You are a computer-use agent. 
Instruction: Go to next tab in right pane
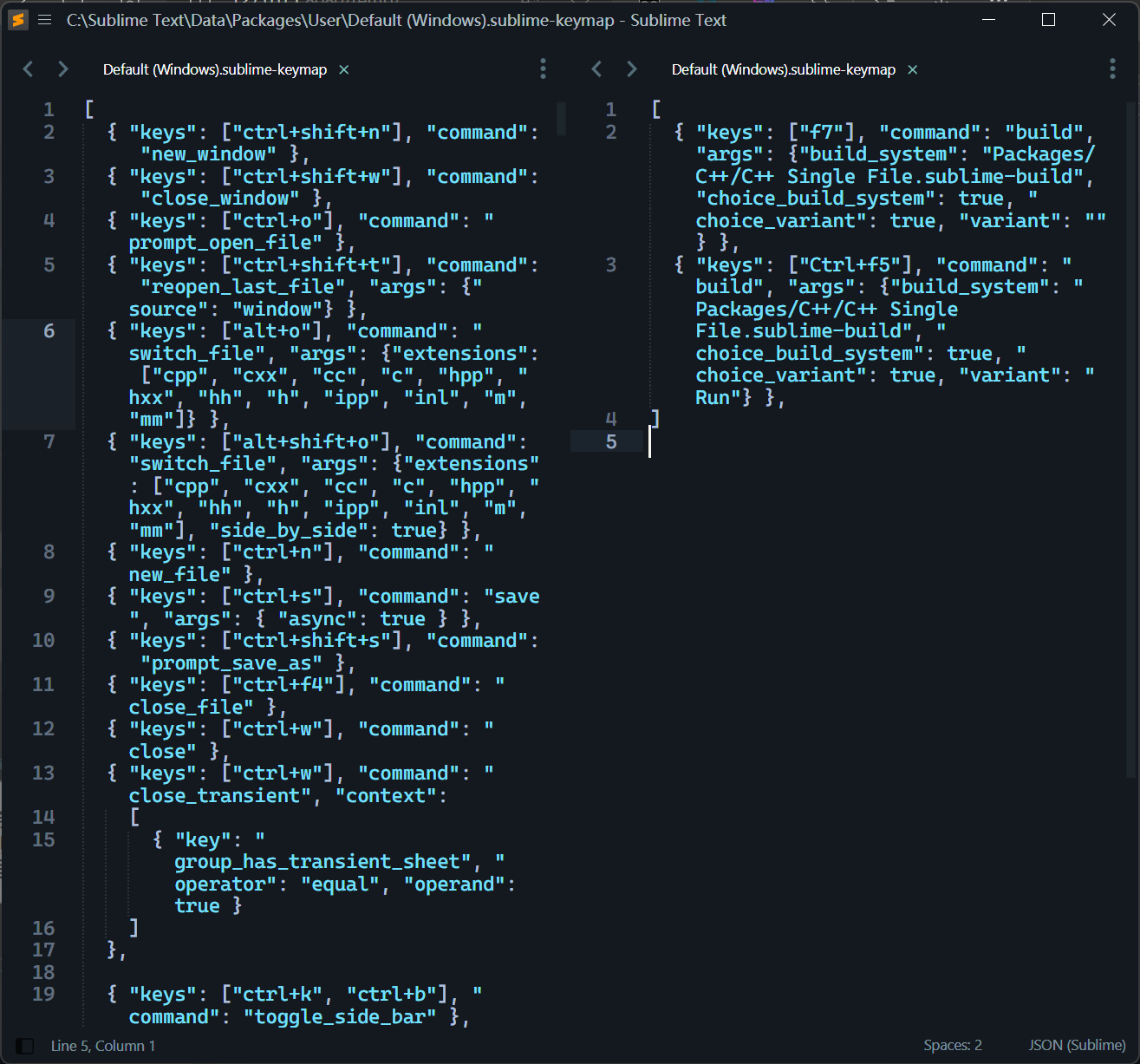tap(631, 69)
